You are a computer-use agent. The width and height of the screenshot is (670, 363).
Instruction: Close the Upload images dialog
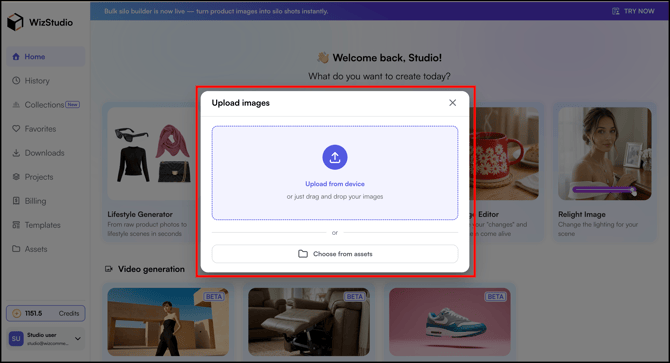click(x=453, y=102)
